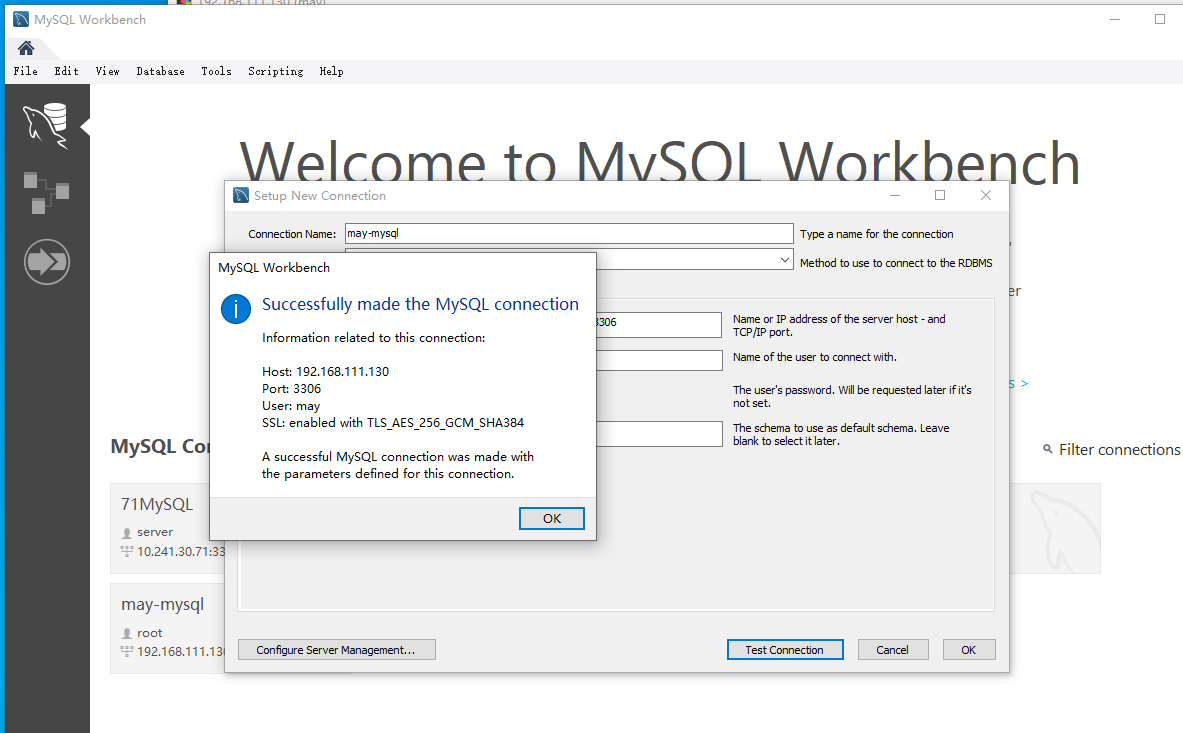This screenshot has width=1183, height=733.
Task: Select the MySQL Connections sidebar dolphin icon
Action: 46,125
